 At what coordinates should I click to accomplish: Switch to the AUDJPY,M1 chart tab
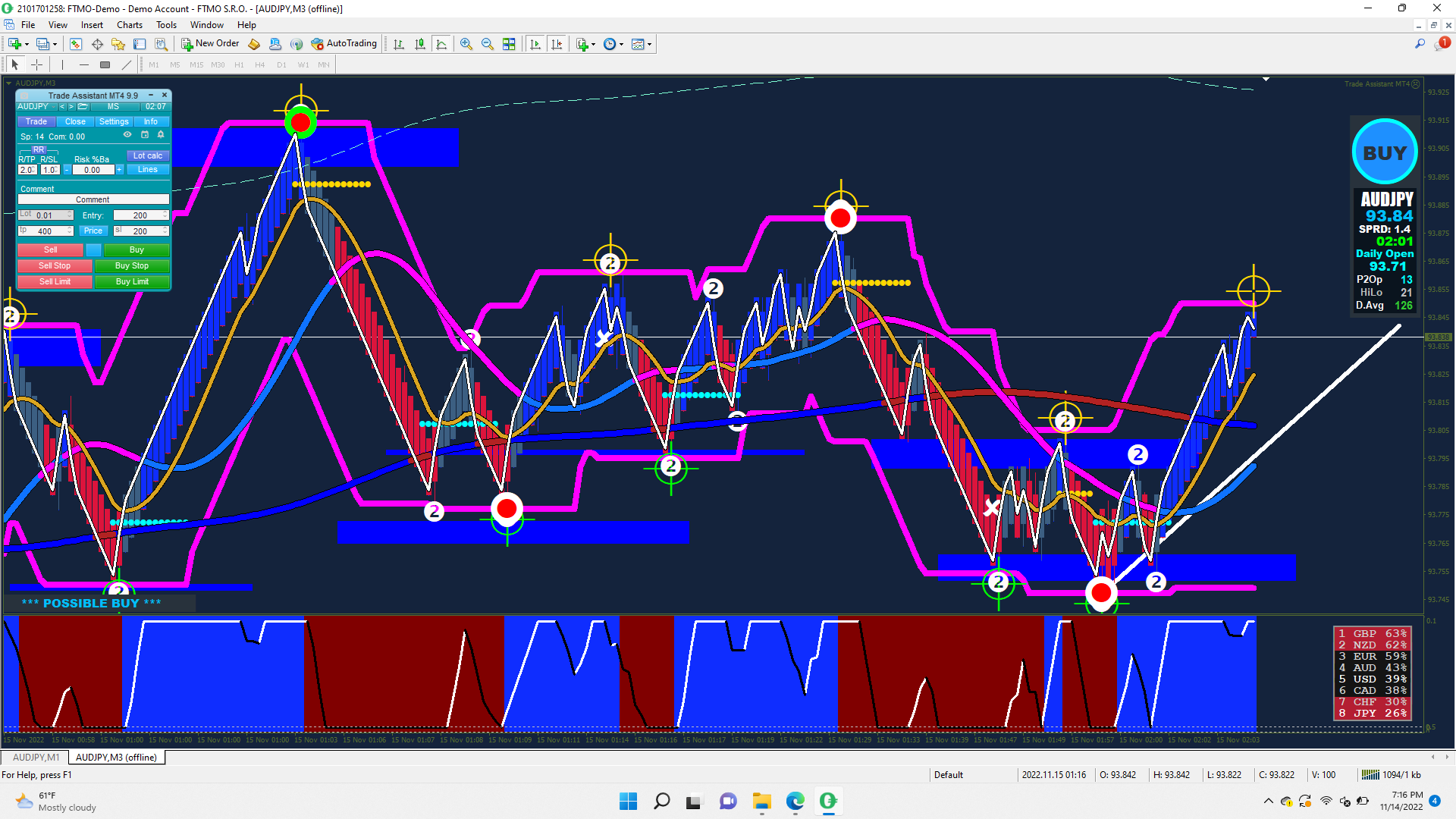click(36, 757)
